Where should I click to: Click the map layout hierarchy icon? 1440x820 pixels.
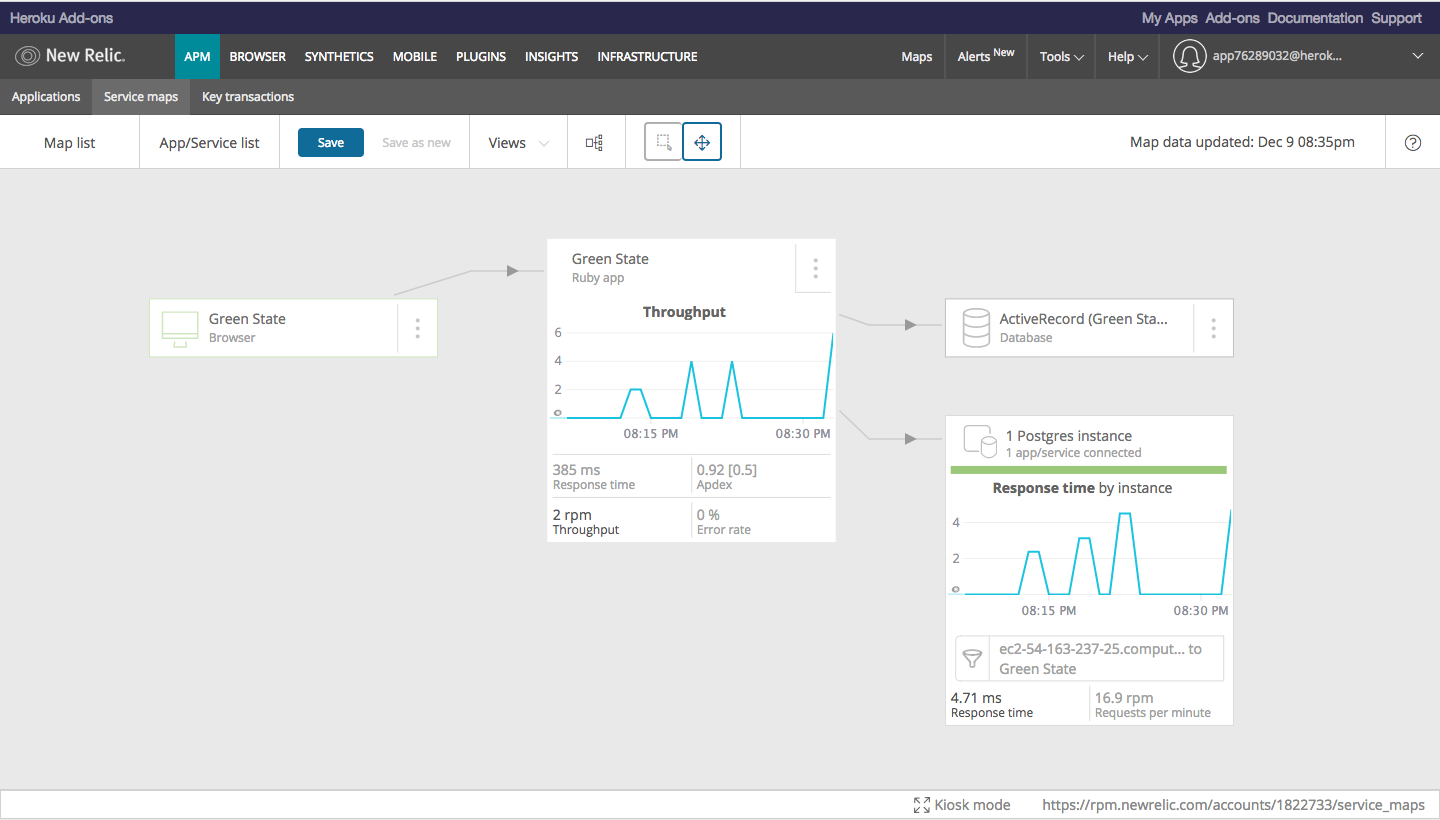(x=594, y=143)
